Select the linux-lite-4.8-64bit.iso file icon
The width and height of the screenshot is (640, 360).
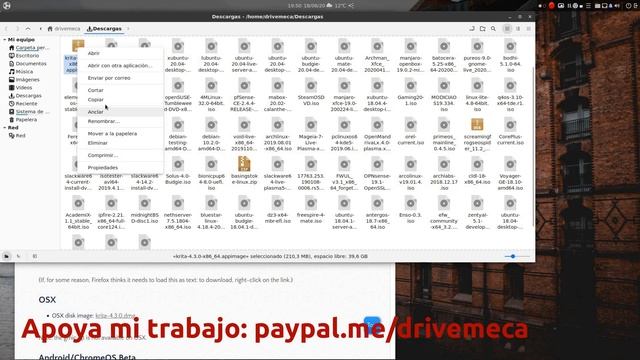point(477,86)
